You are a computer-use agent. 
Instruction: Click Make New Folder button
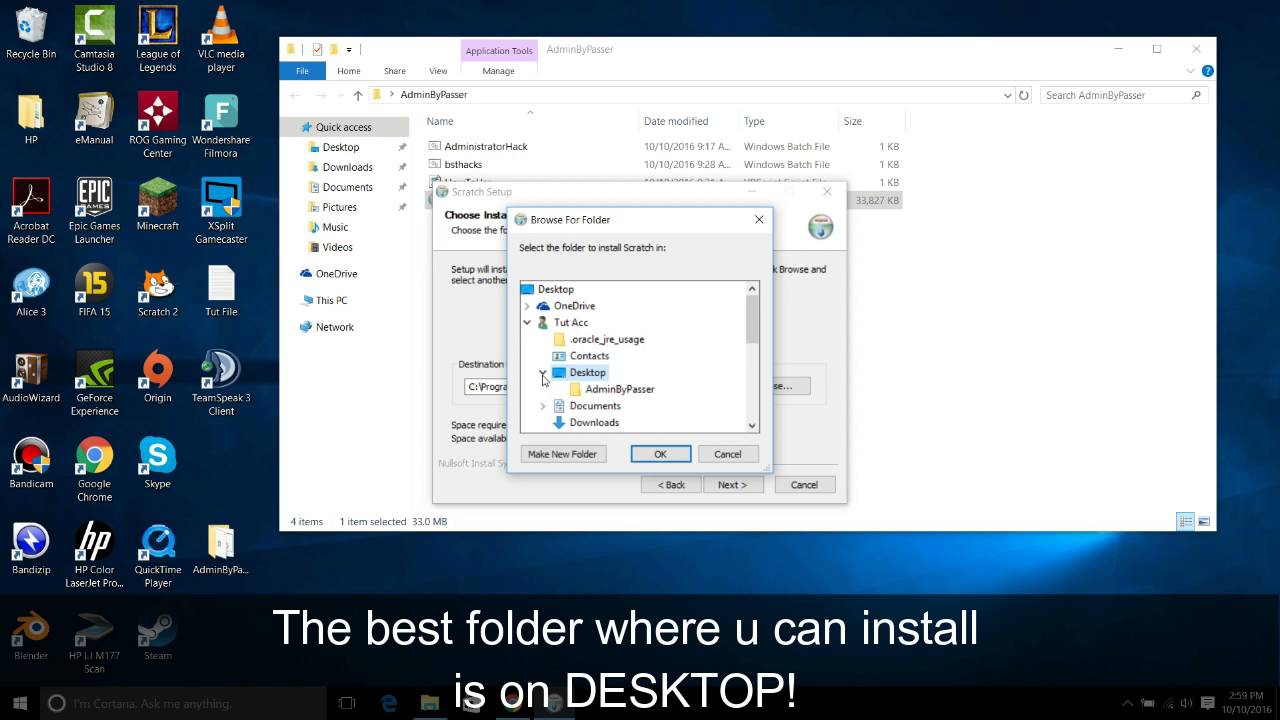562,454
